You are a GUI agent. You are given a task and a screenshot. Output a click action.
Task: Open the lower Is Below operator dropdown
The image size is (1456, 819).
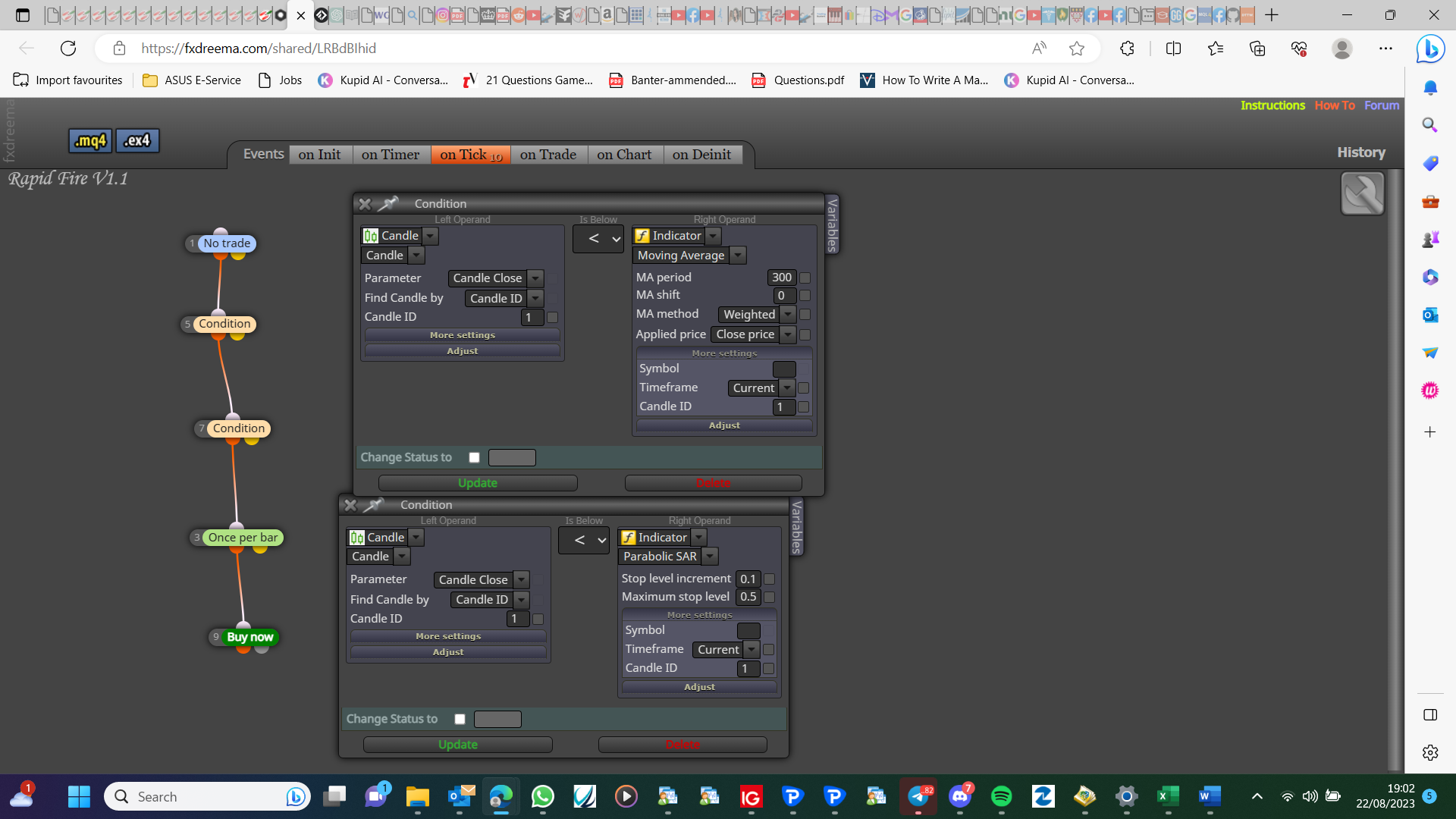[x=584, y=540]
